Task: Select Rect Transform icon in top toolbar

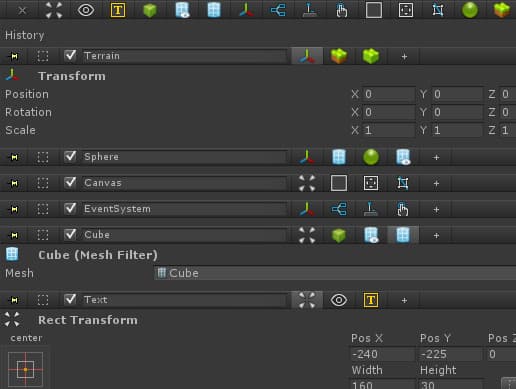Action: pyautogui.click(x=54, y=10)
